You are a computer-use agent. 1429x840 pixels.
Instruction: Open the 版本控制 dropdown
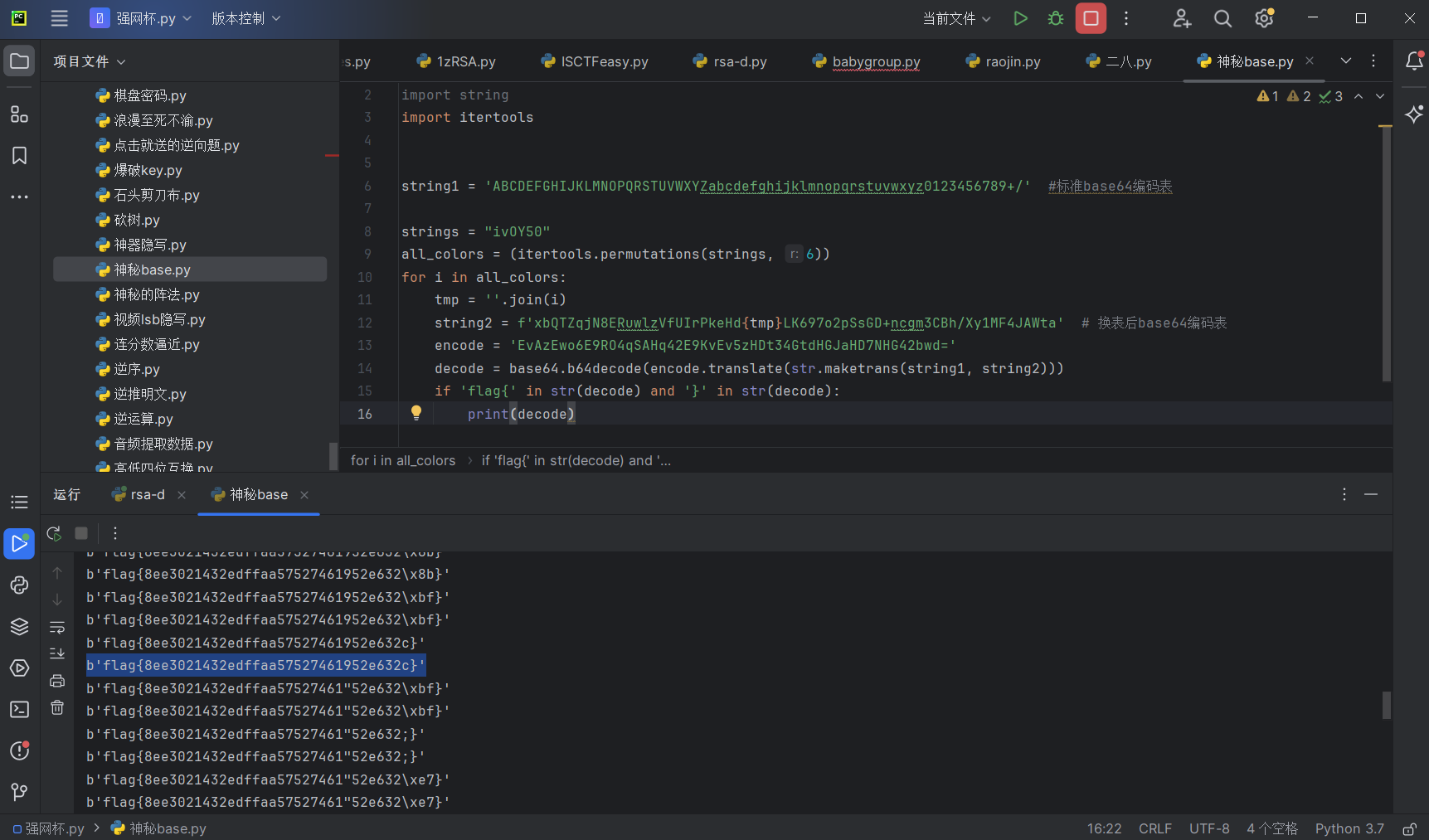pyautogui.click(x=246, y=18)
